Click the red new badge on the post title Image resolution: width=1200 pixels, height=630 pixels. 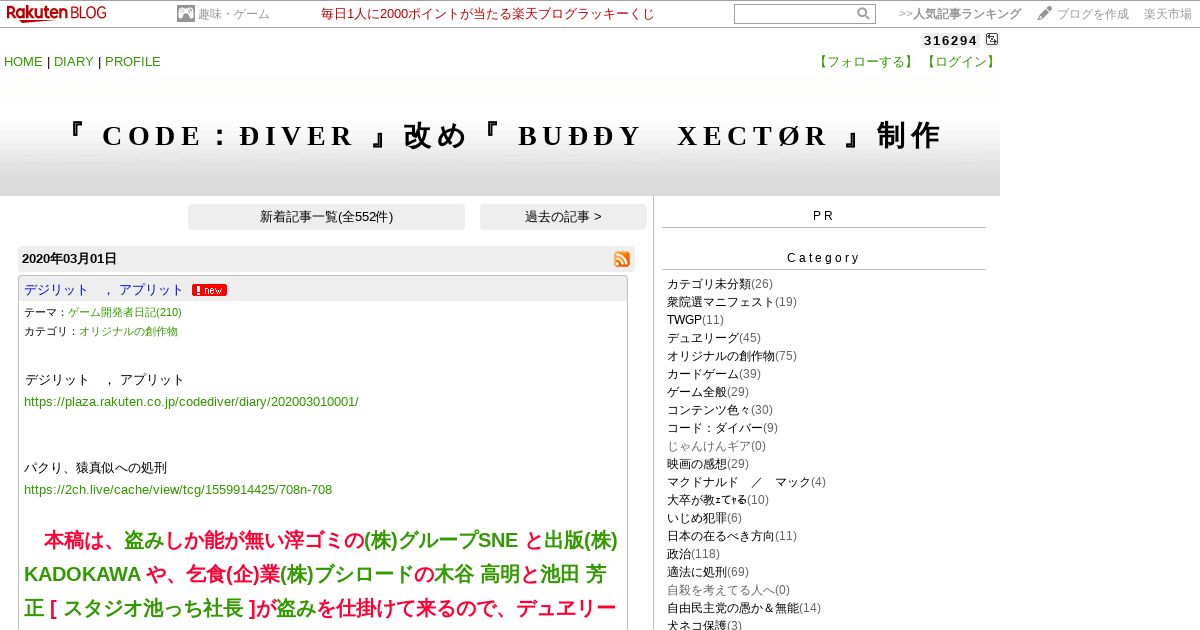210,290
